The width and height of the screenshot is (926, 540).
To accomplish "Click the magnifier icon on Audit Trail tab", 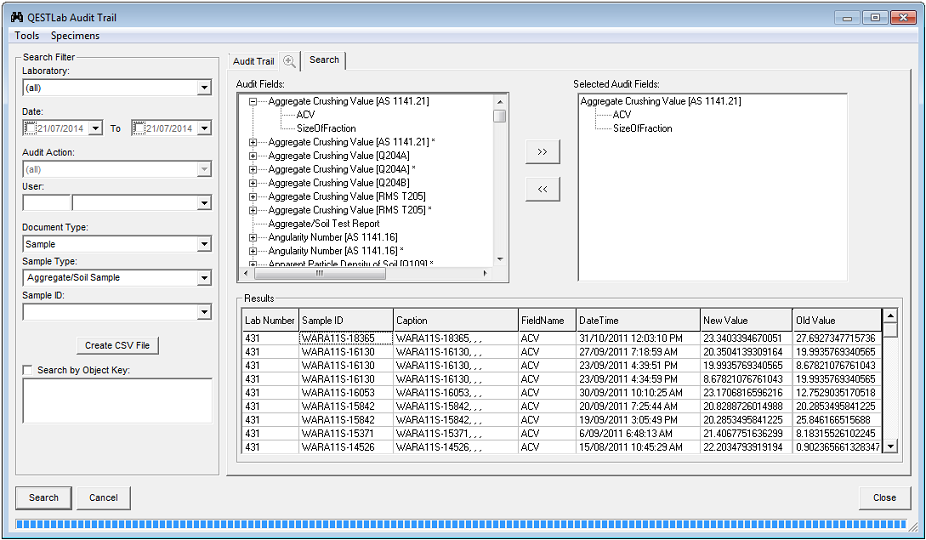I will 289,61.
